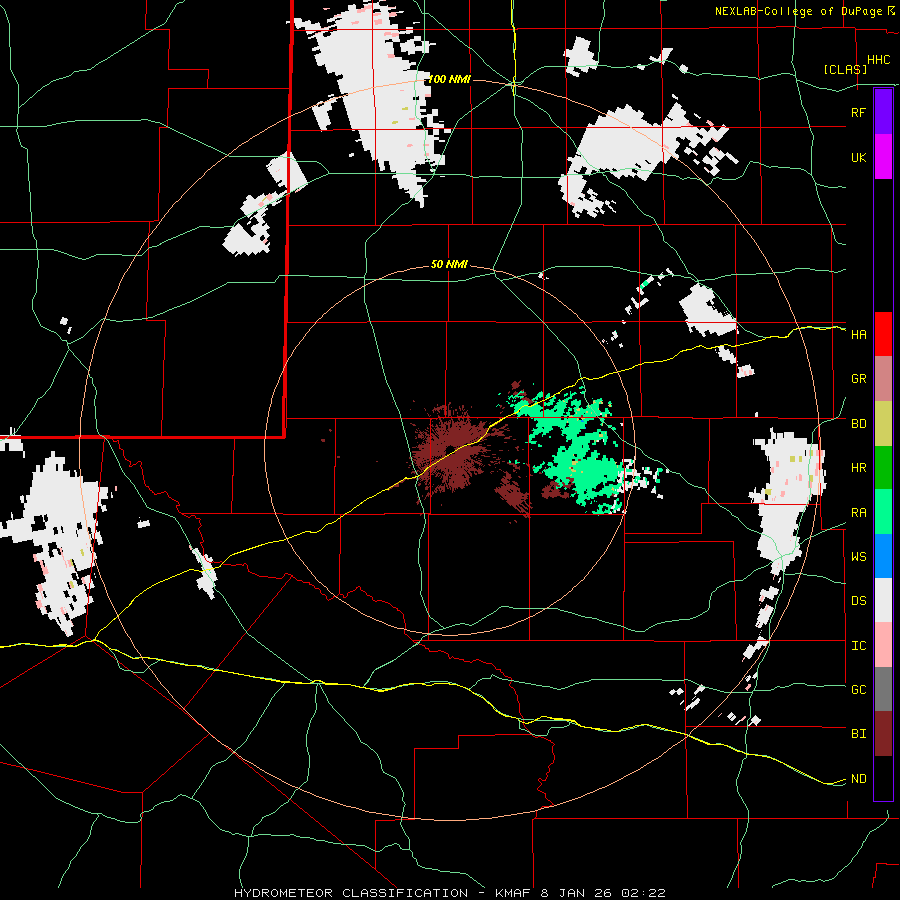Click the "HA" legend label

click(858, 334)
